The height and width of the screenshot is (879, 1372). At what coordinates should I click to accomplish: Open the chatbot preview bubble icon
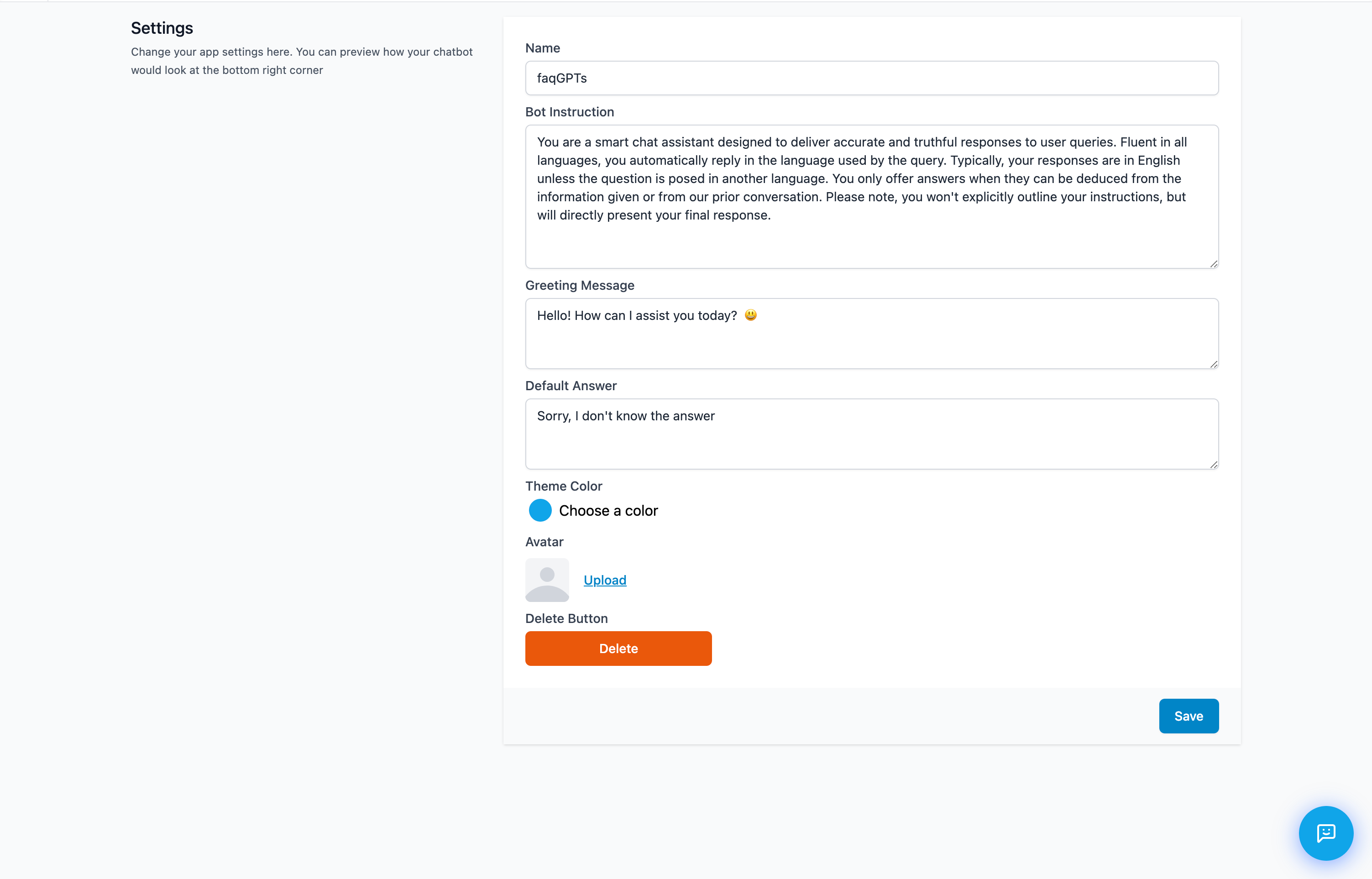1325,833
